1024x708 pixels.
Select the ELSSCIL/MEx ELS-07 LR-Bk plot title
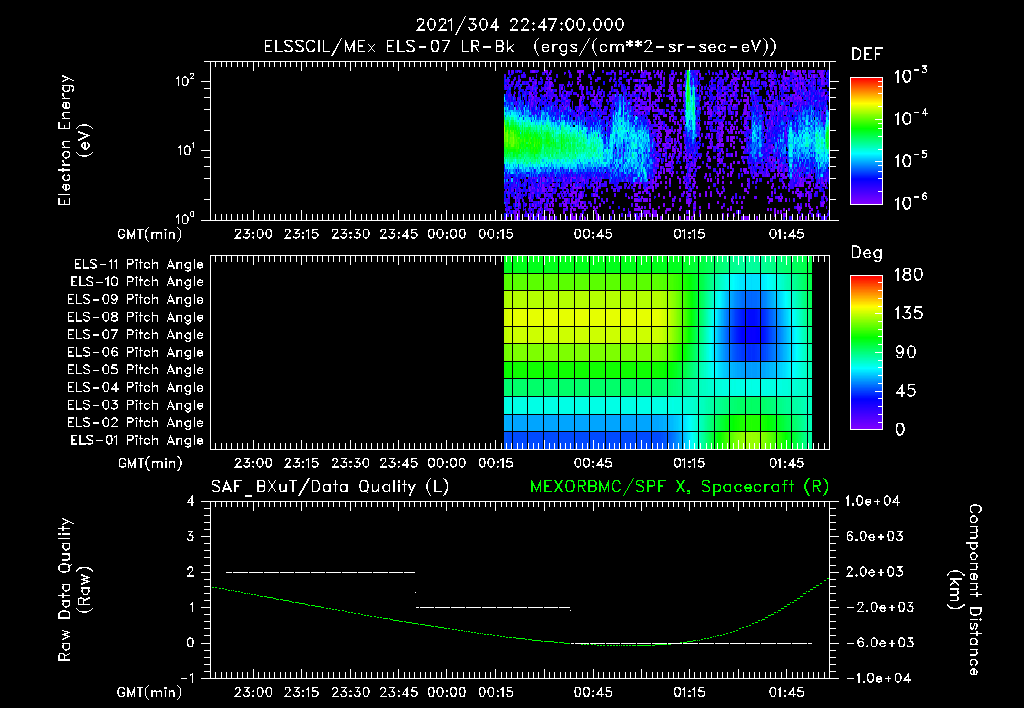point(520,47)
